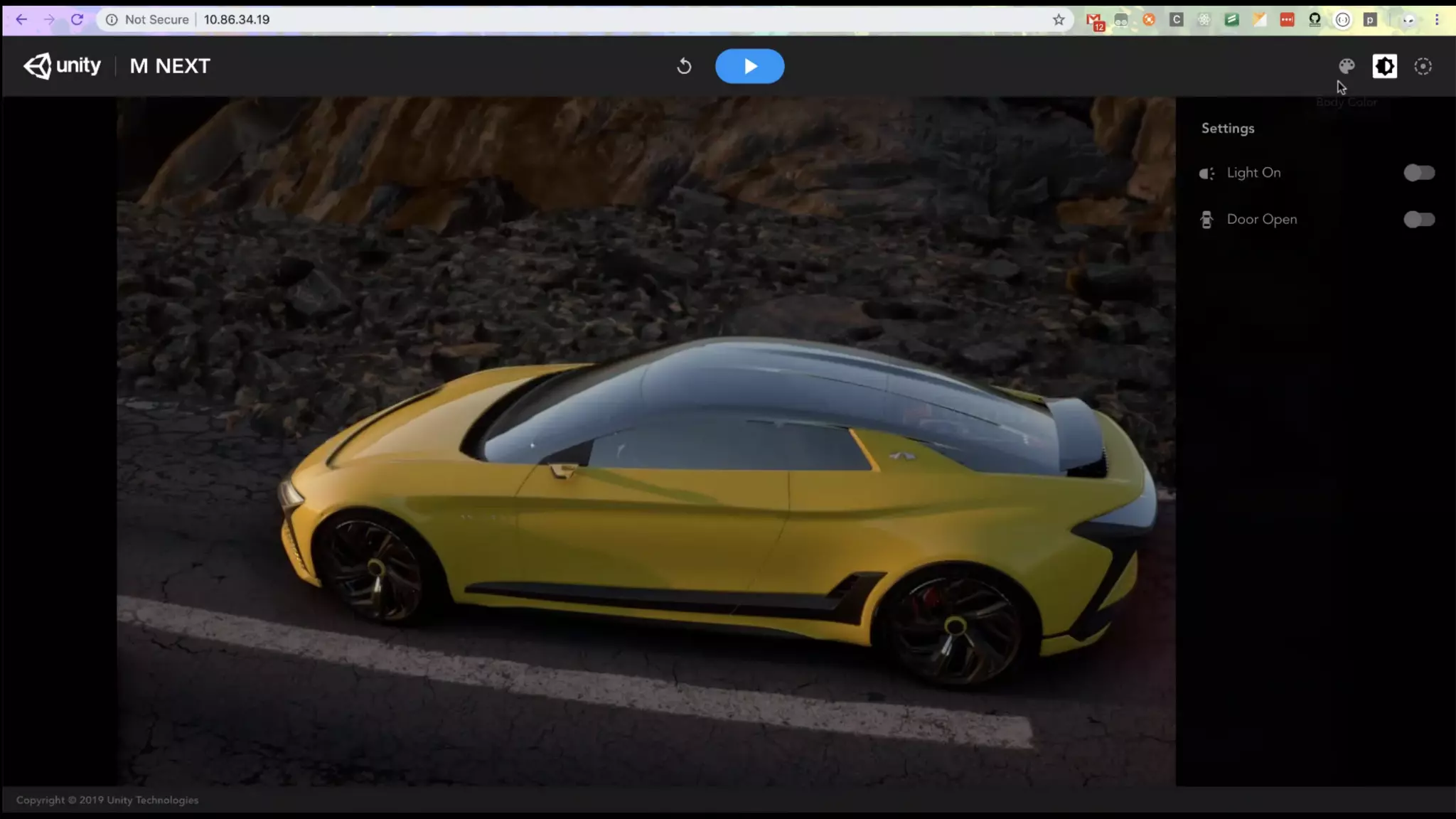This screenshot has width=1456, height=819.
Task: Click the Not Secure site info icon
Action: click(x=112, y=20)
